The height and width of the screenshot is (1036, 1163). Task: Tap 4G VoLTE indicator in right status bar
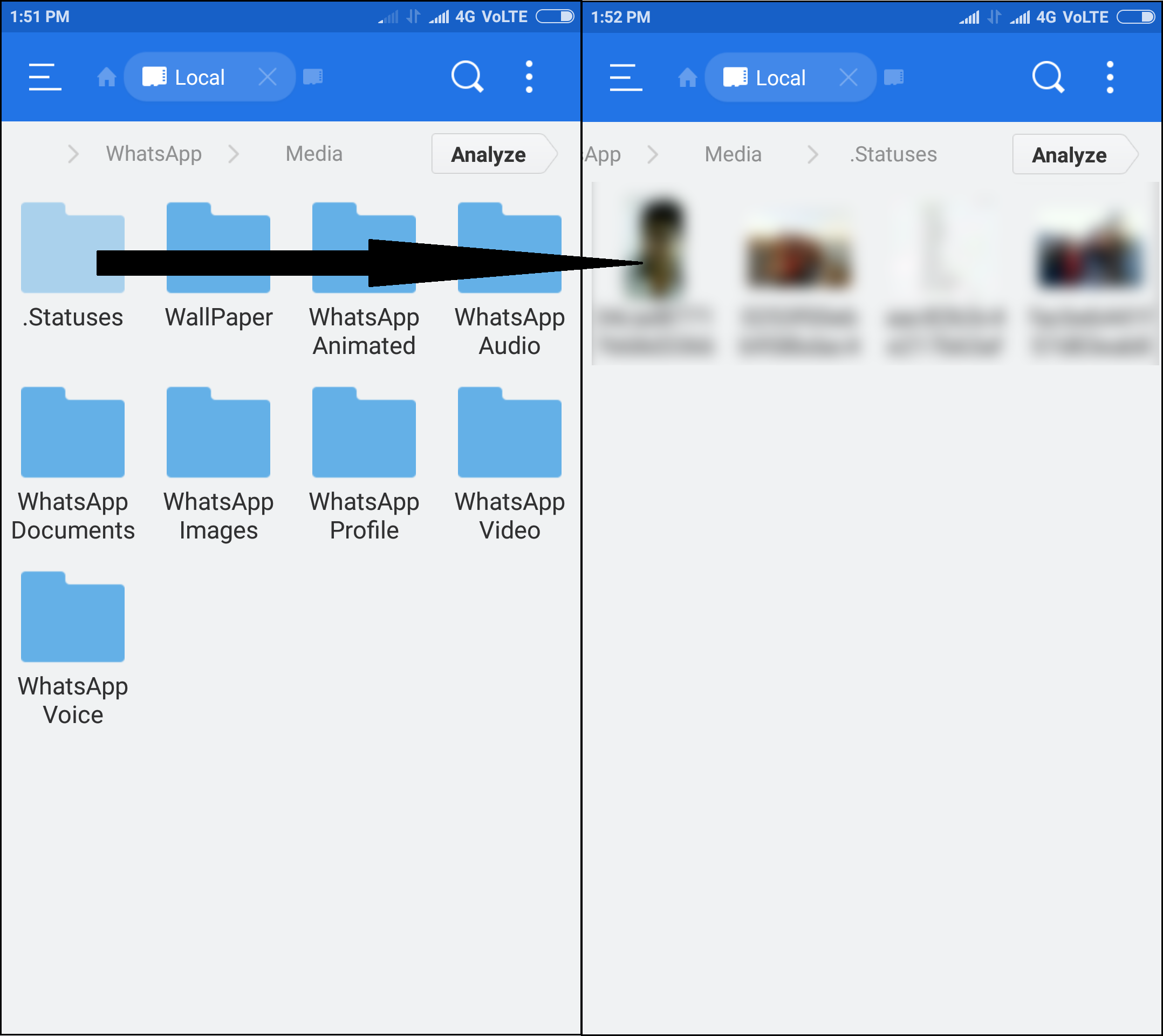click(x=1071, y=17)
